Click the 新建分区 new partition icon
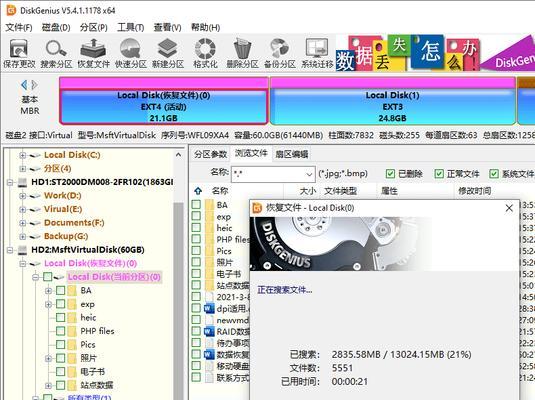Screen dimensions: 535x400 [x=168, y=49]
